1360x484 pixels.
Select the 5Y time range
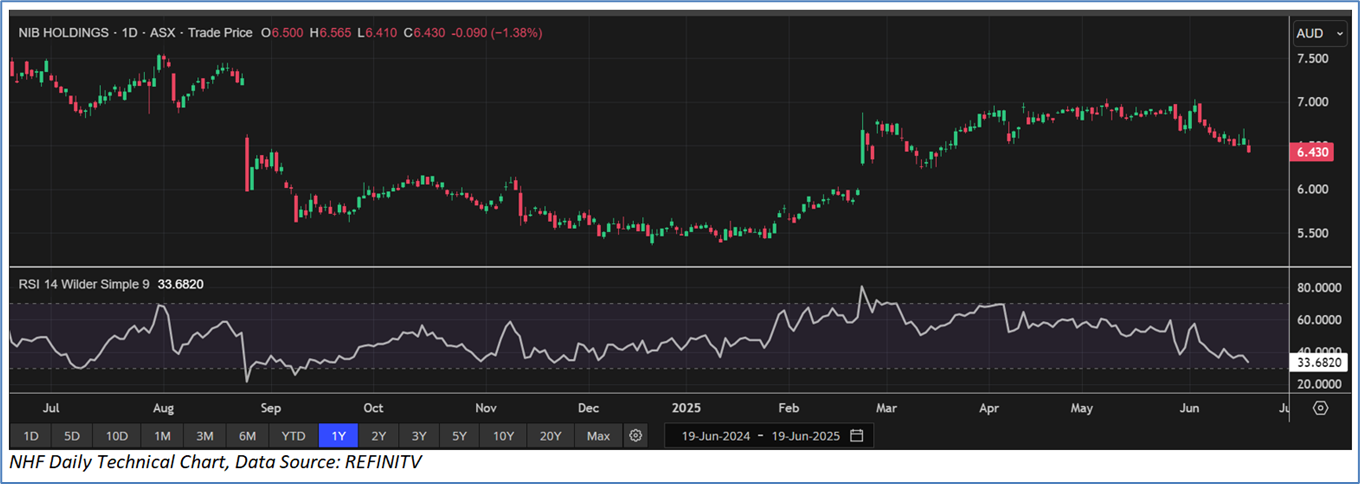coord(459,436)
